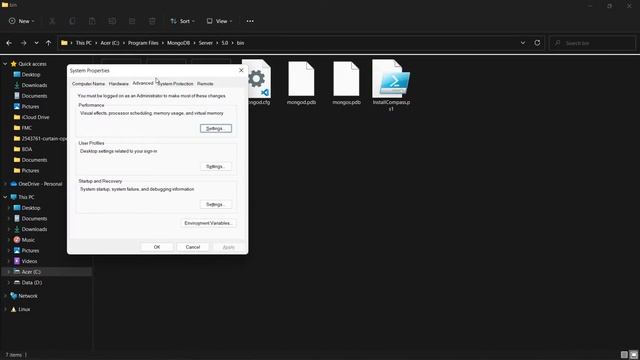This screenshot has height=360, width=640.
Task: Click This PC in the address bar
Action: pos(83,43)
